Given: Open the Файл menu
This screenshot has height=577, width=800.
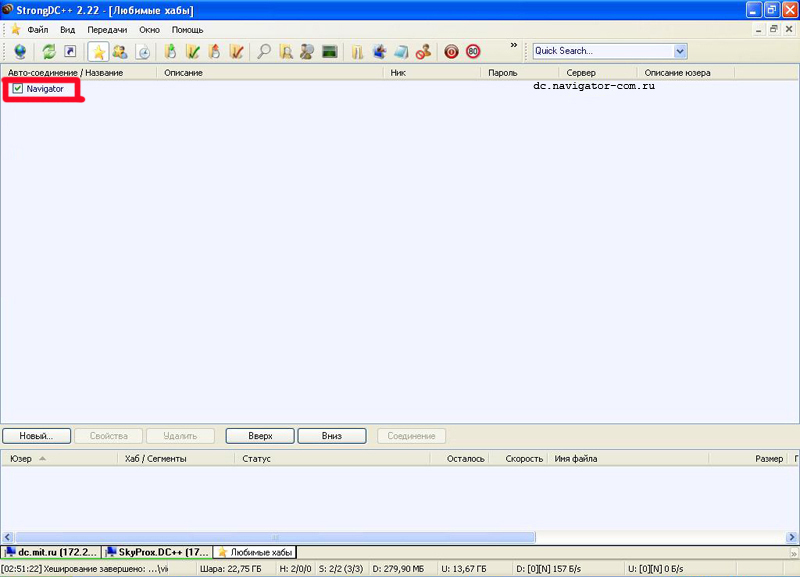Looking at the screenshot, I should pyautogui.click(x=38, y=30).
